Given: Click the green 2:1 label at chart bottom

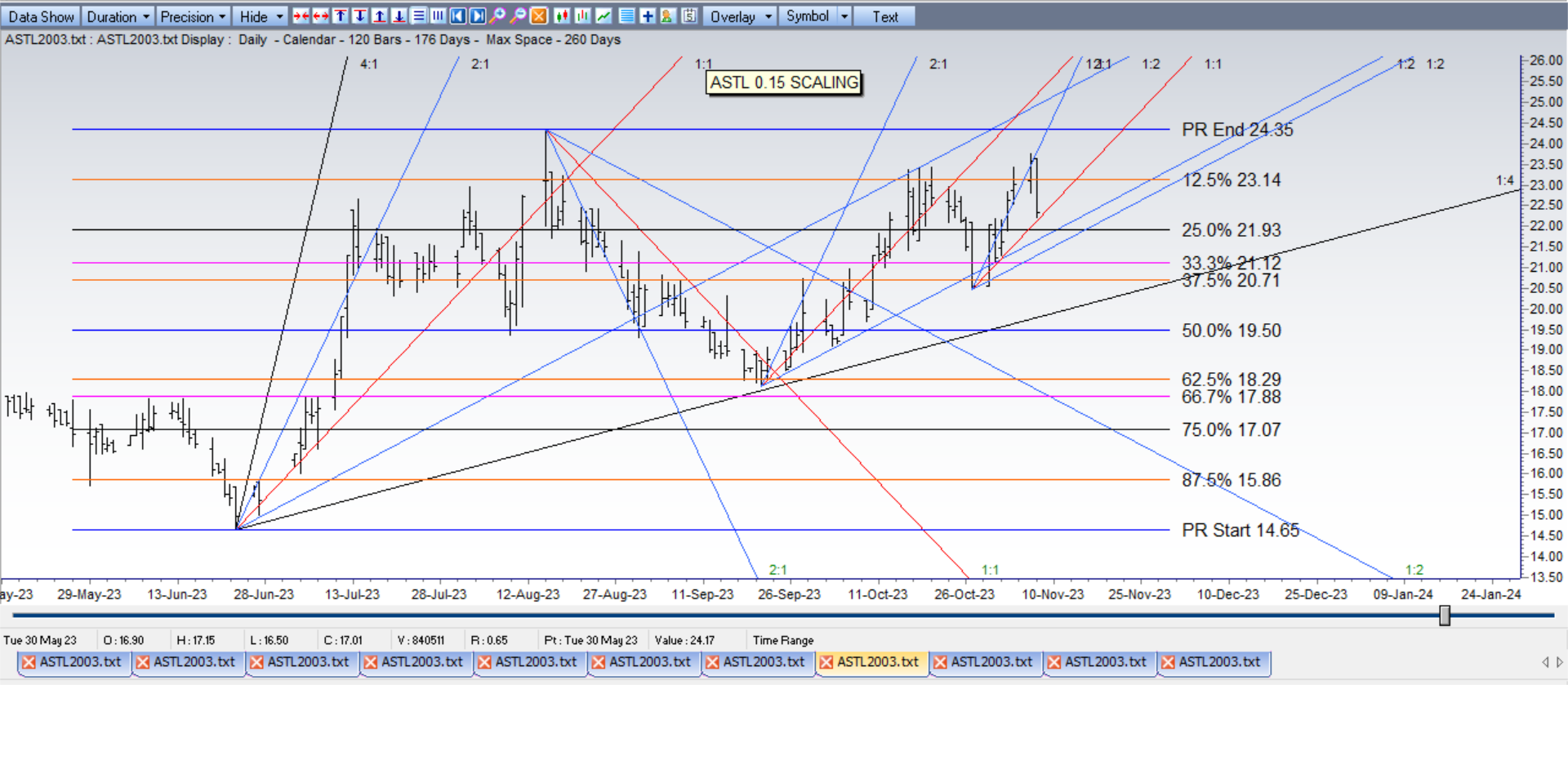Looking at the screenshot, I should point(777,570).
